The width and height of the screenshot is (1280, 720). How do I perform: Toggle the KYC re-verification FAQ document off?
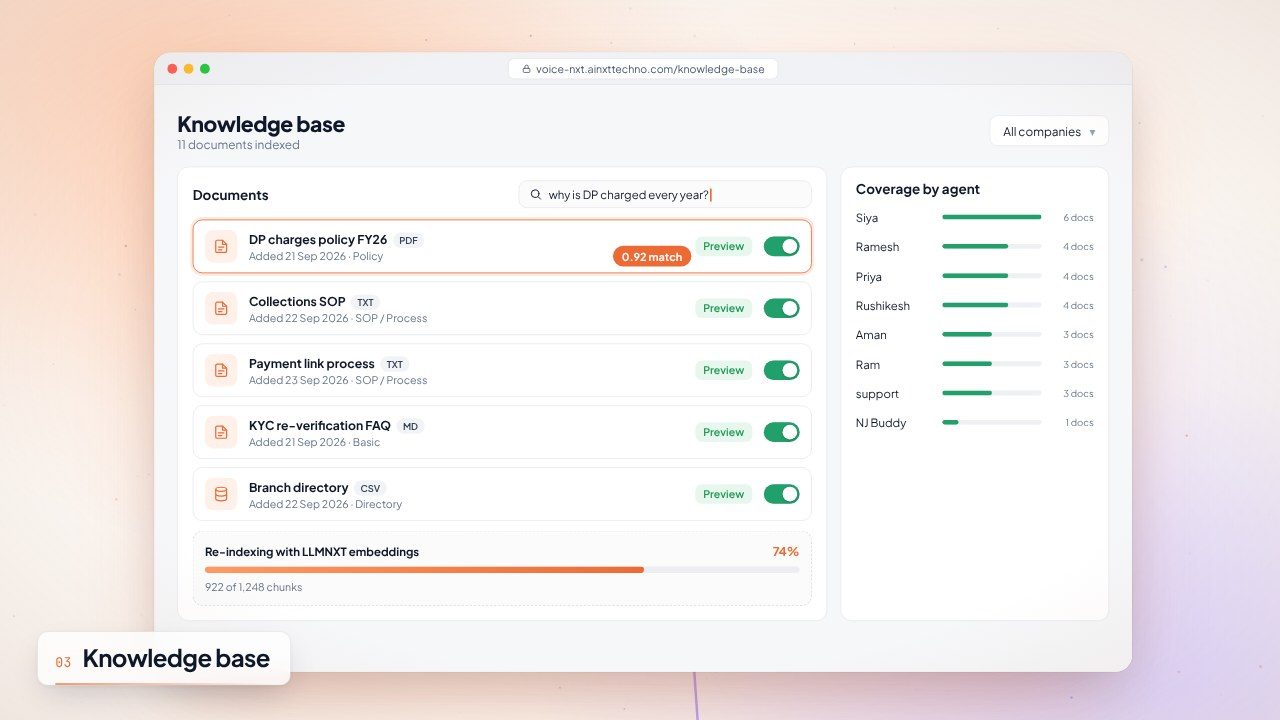782,432
